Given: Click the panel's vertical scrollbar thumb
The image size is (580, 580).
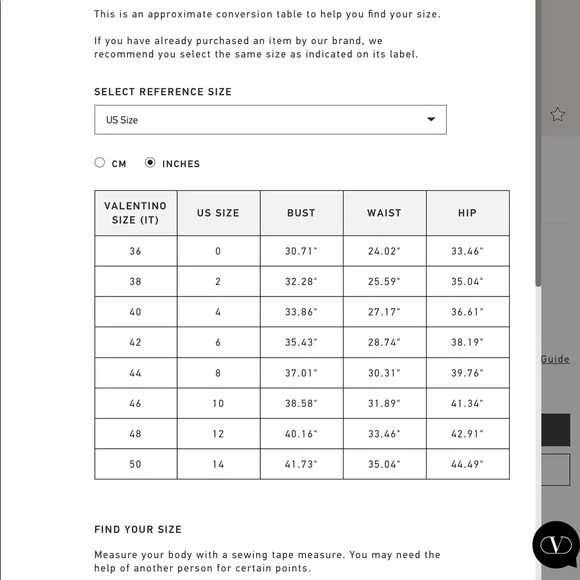Looking at the screenshot, I should click(539, 143).
